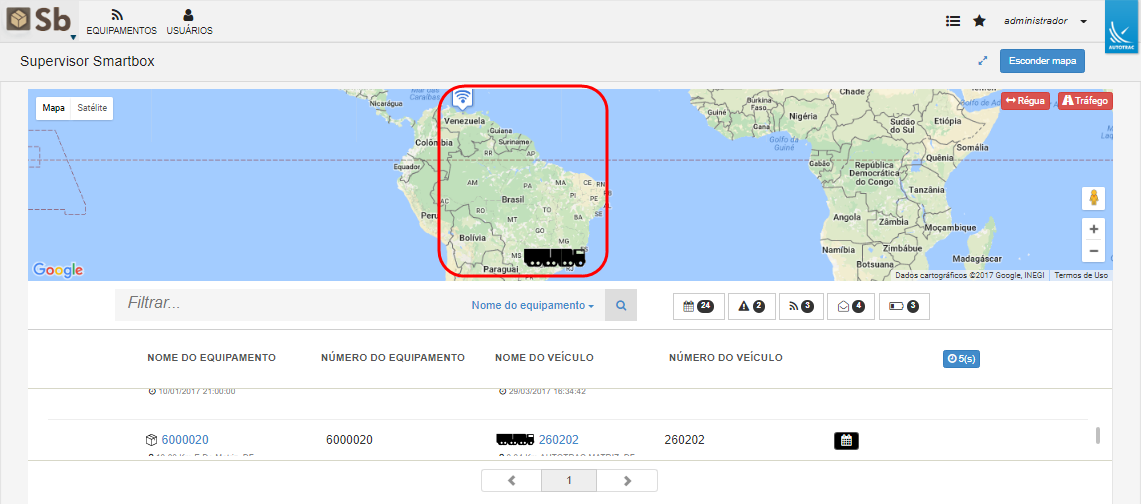Click equipment number cell 6000020
The width and height of the screenshot is (1141, 504).
tap(349, 439)
